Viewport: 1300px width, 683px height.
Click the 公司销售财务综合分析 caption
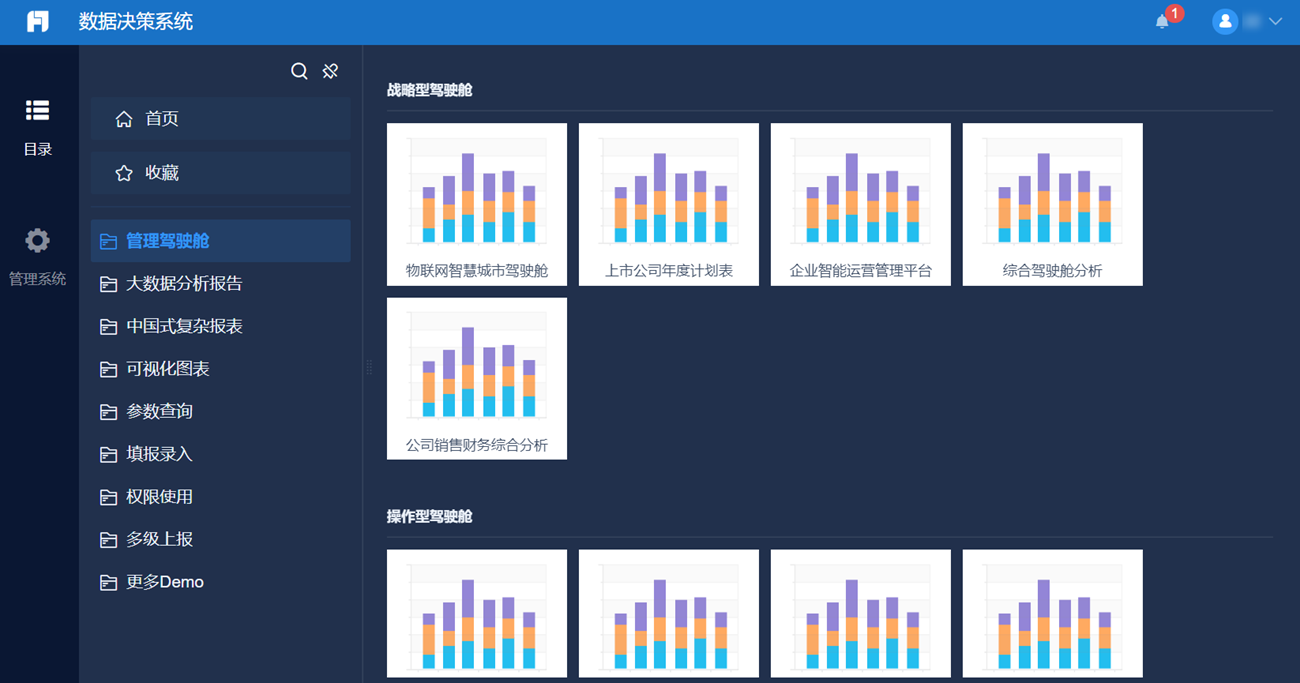[477, 445]
